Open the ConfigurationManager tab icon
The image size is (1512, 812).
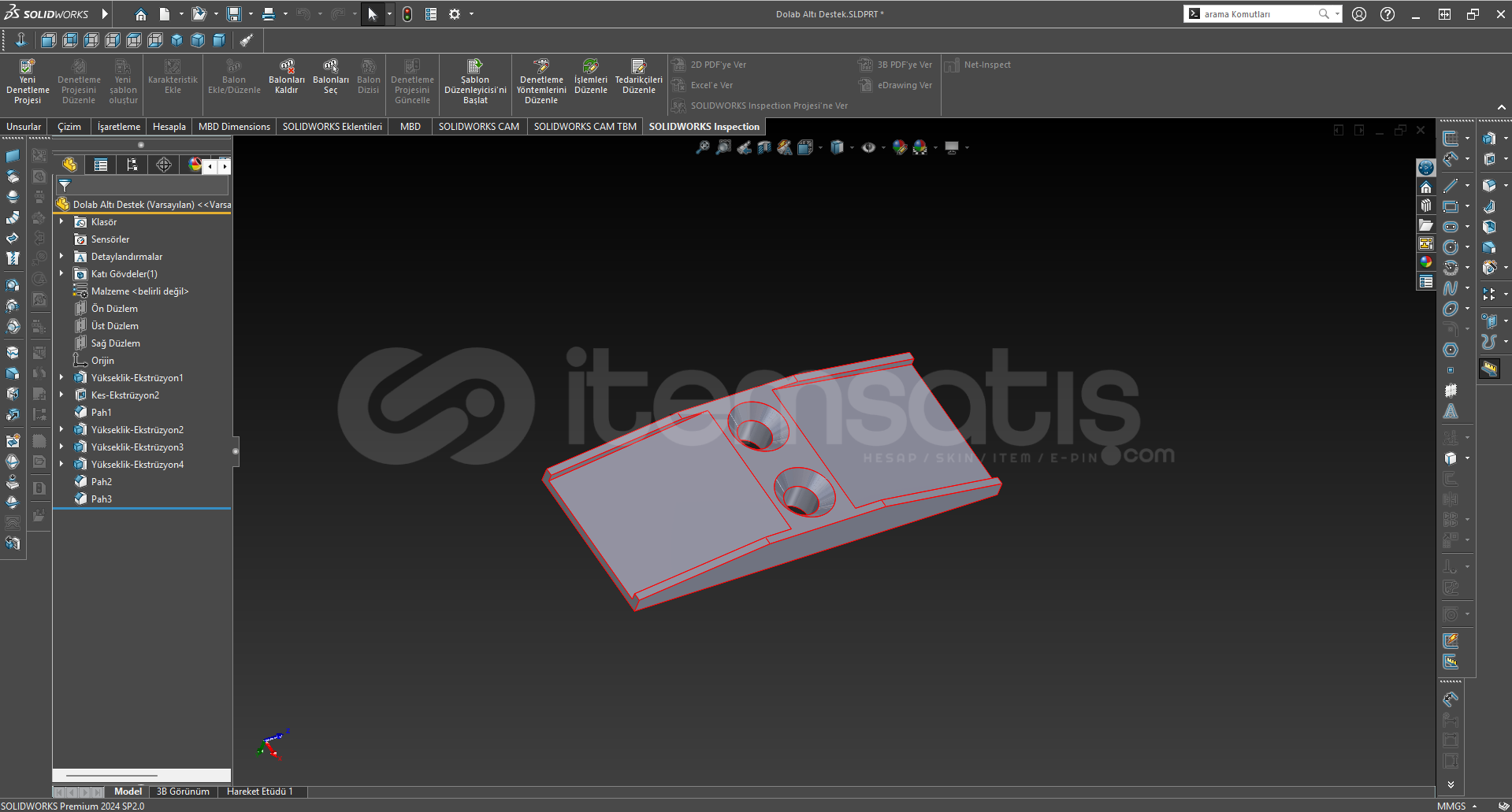click(132, 165)
